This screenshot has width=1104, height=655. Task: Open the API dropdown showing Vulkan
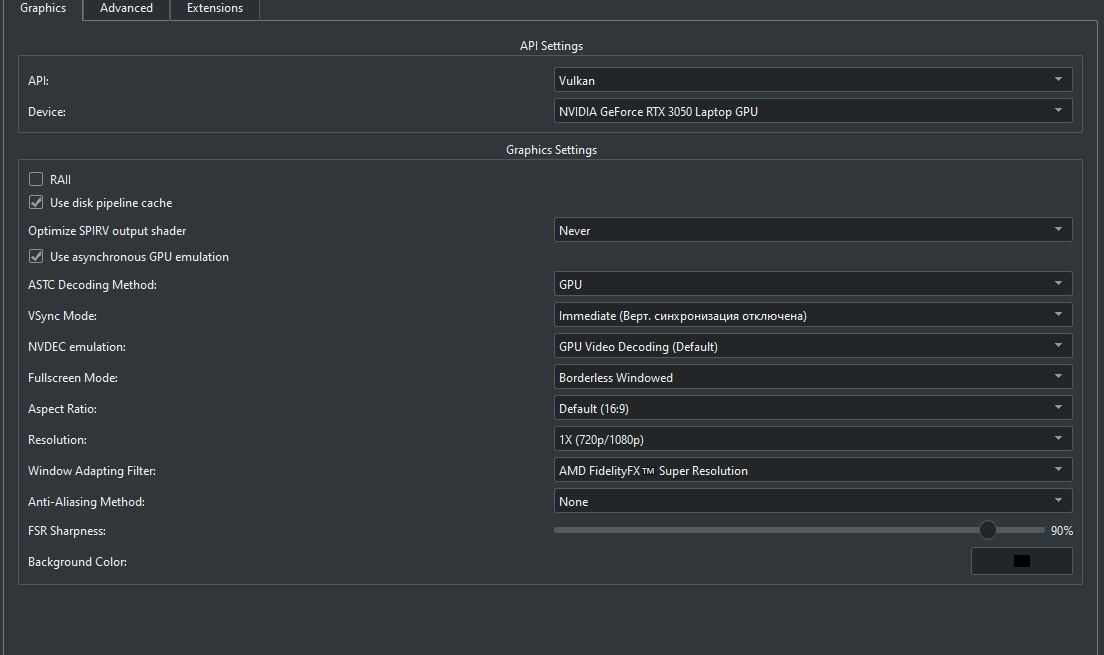[x=813, y=80]
